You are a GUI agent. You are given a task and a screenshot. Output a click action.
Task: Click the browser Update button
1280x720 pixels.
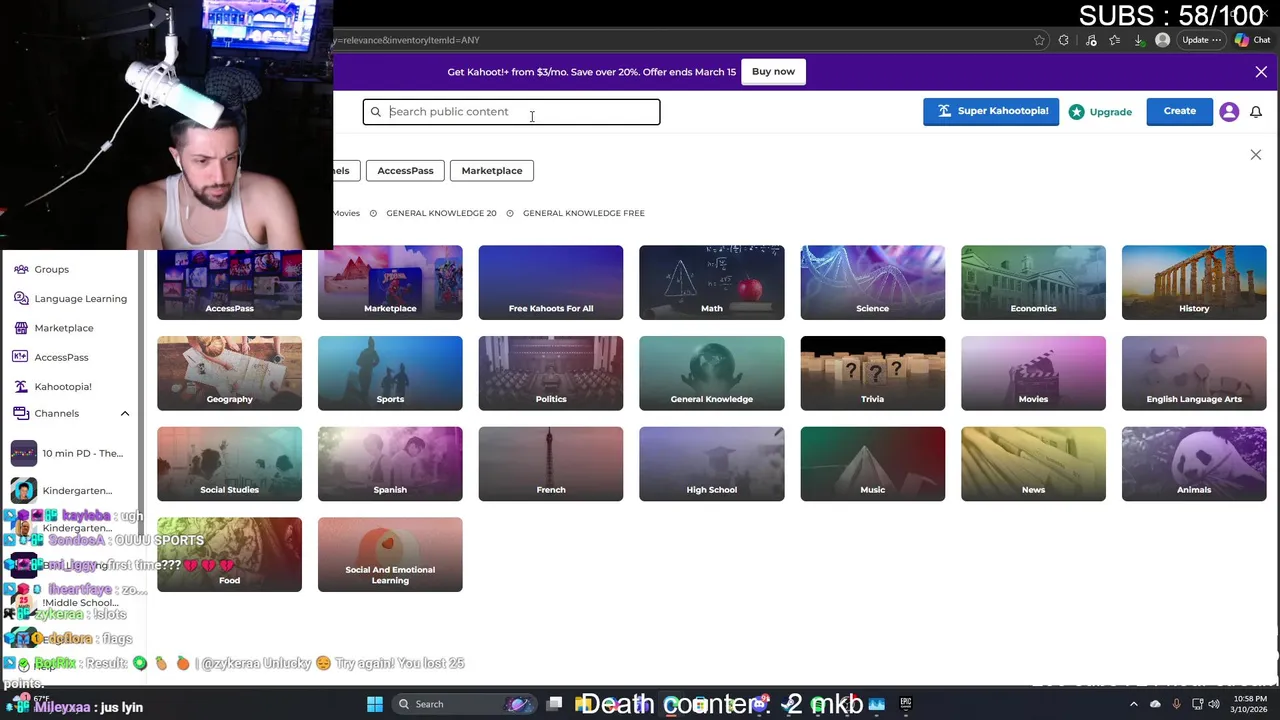(1202, 40)
